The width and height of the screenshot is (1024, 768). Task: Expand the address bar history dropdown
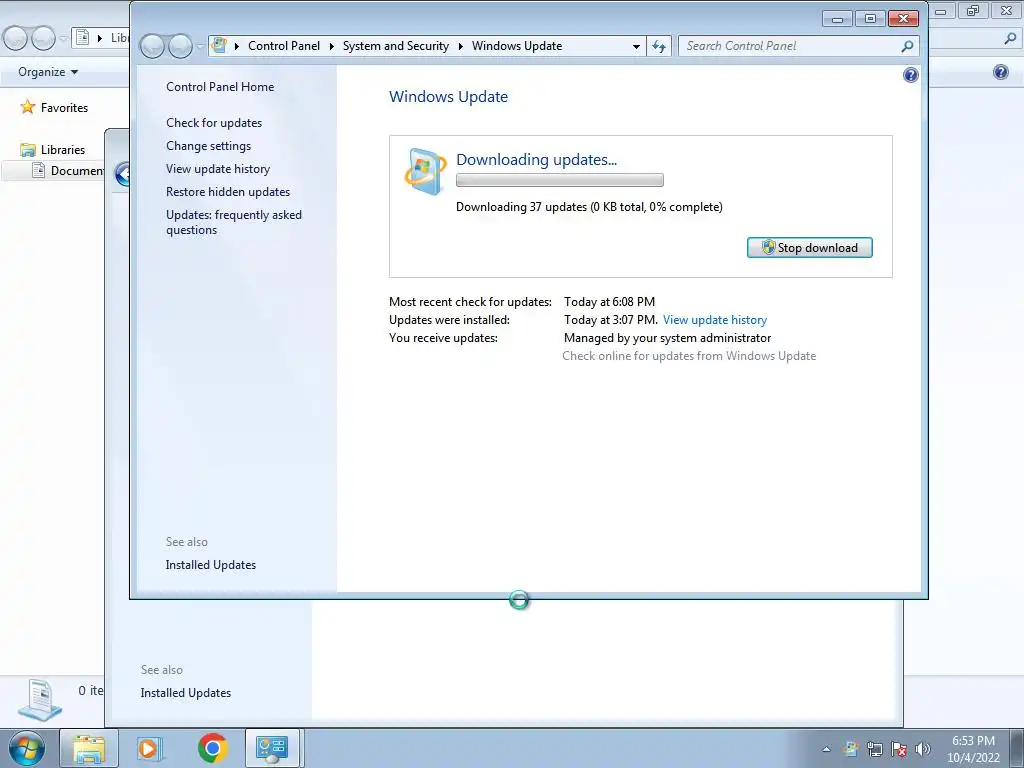click(636, 46)
